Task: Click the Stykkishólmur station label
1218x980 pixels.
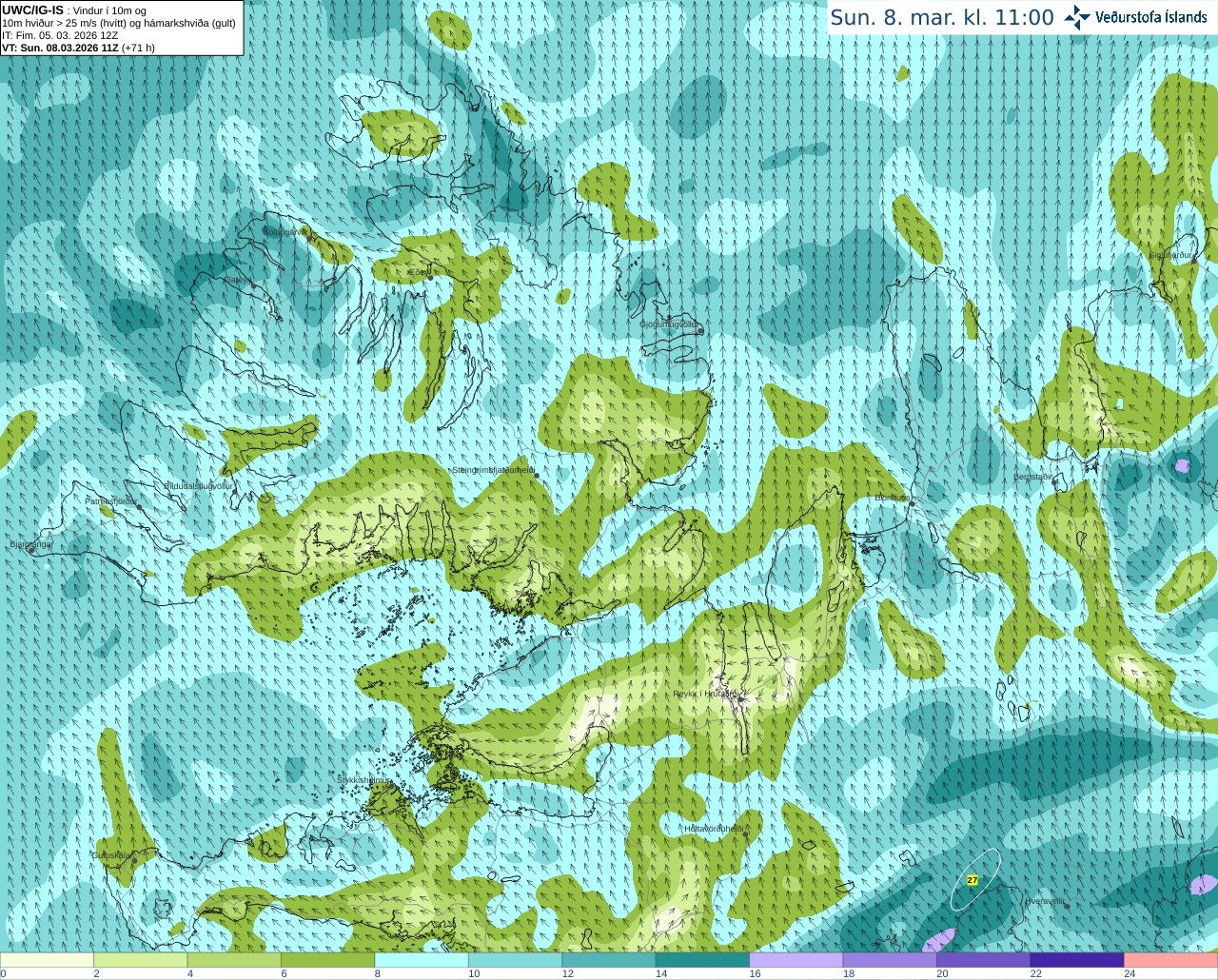Action: click(x=363, y=779)
